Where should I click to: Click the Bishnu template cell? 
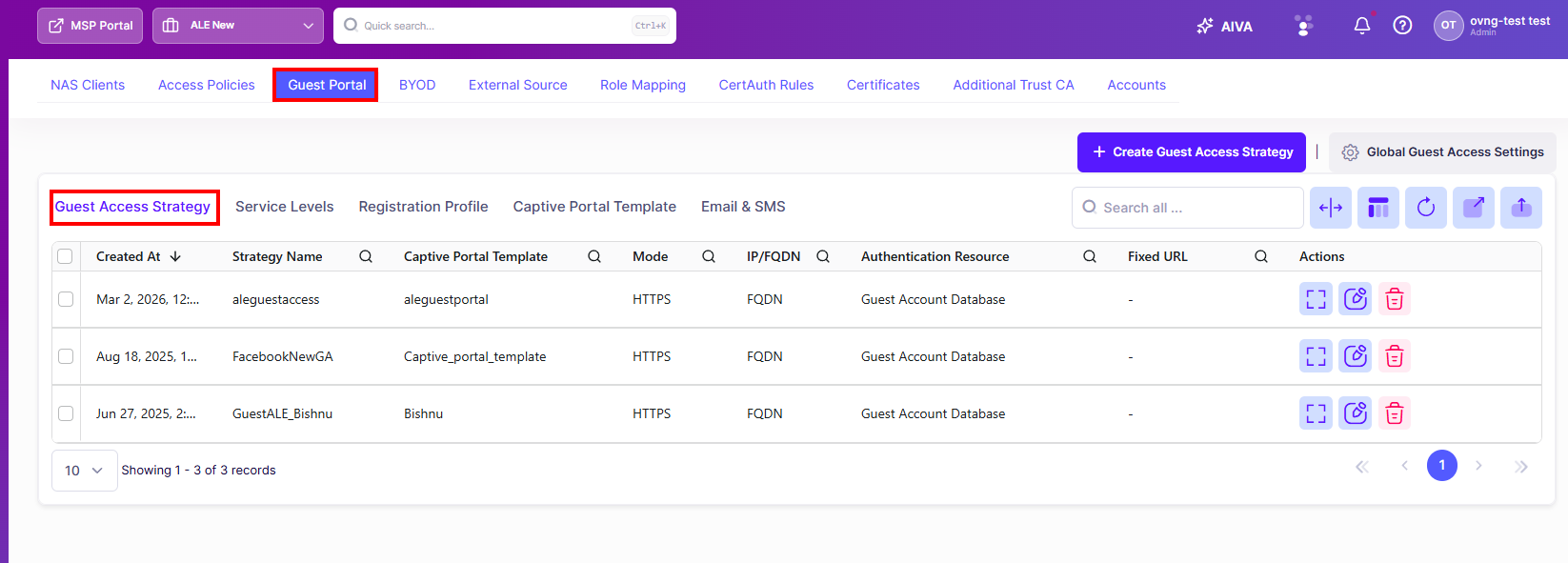click(x=423, y=413)
